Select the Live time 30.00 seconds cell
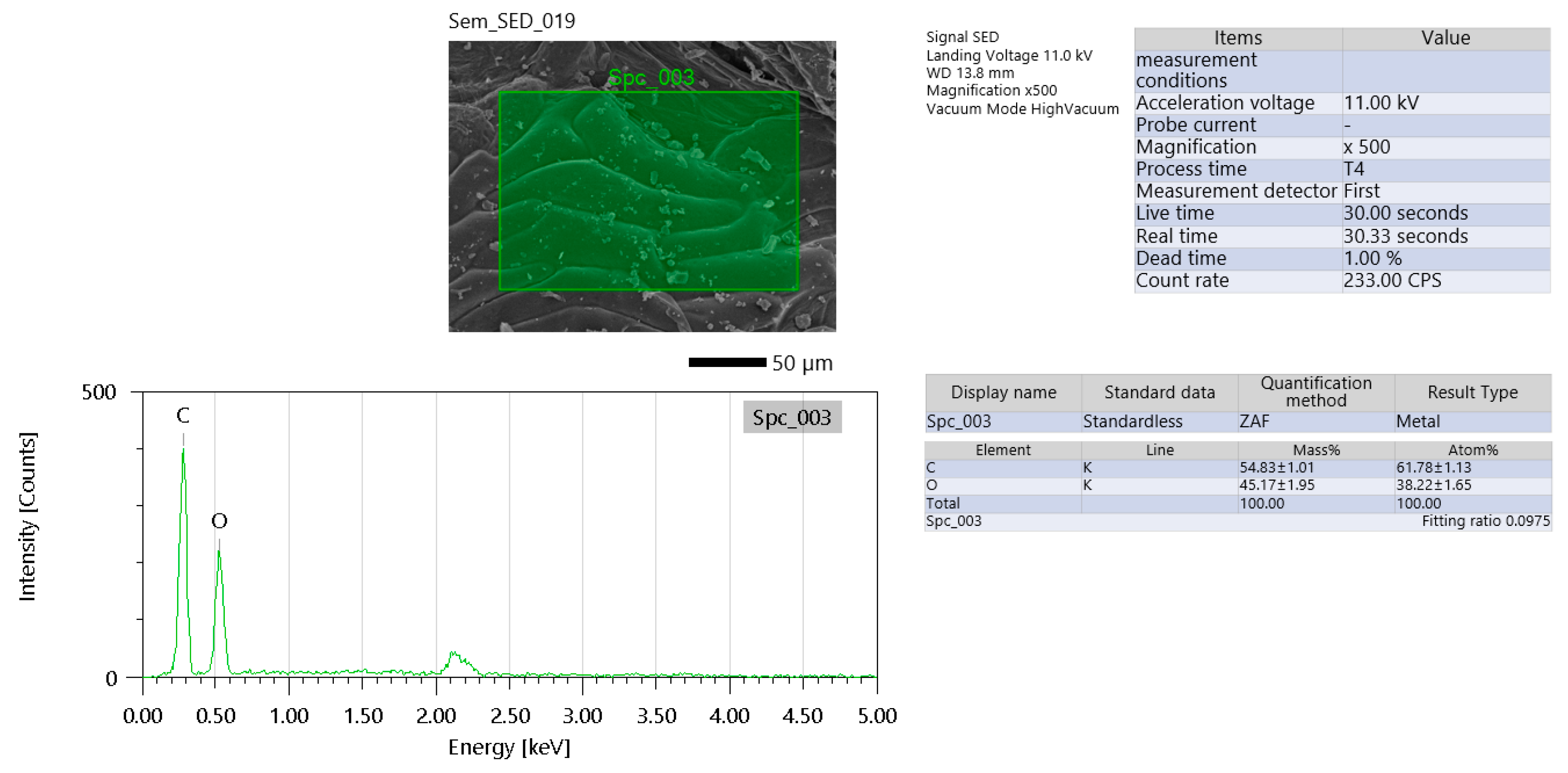The height and width of the screenshot is (773, 1568). point(1405,214)
